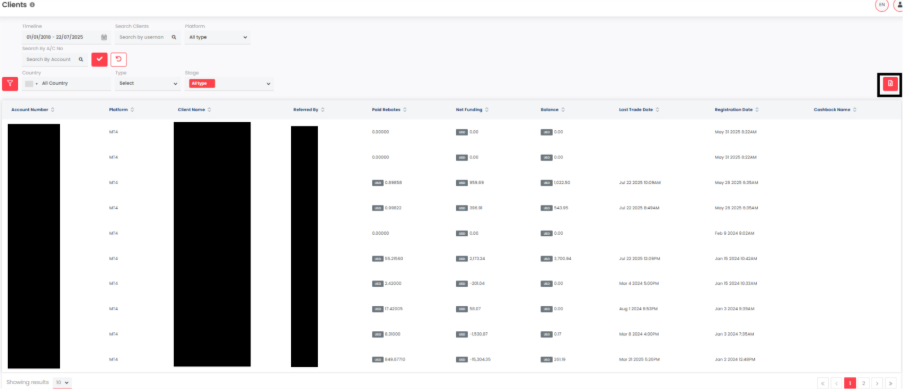Click balance value 1,032.50
The image size is (903, 390).
tap(563, 183)
